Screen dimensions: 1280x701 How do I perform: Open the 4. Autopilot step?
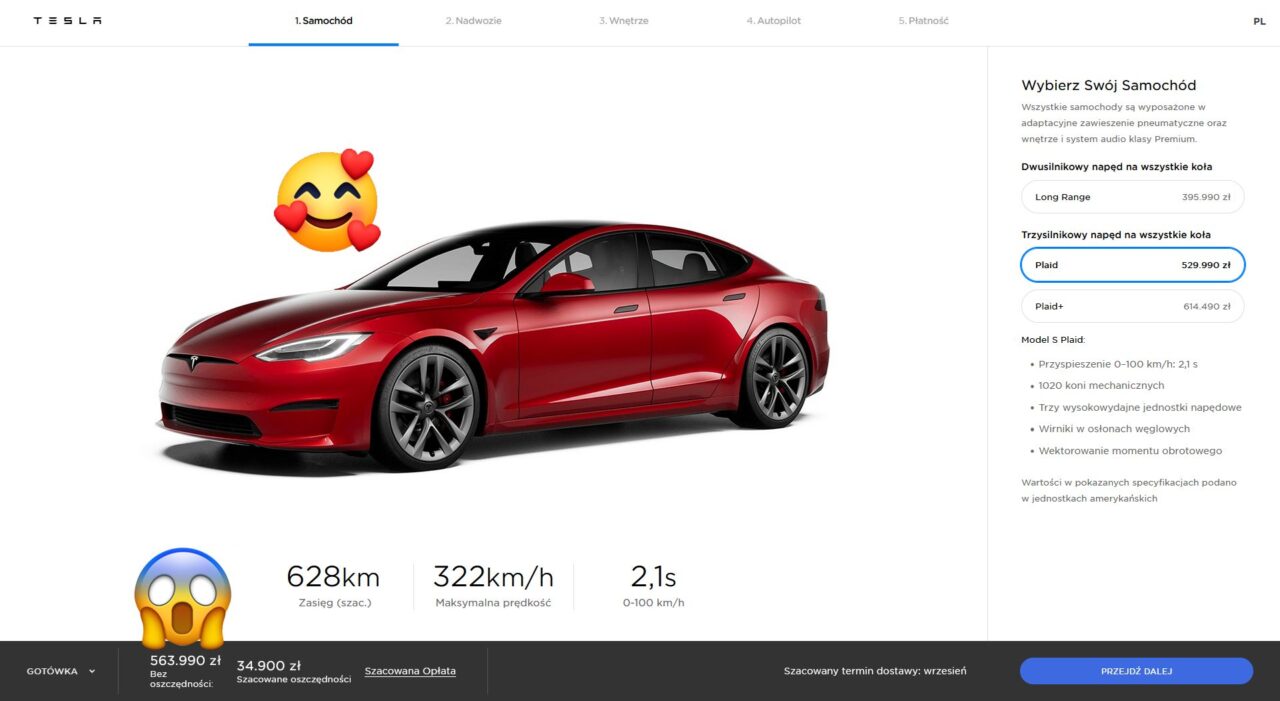(774, 21)
